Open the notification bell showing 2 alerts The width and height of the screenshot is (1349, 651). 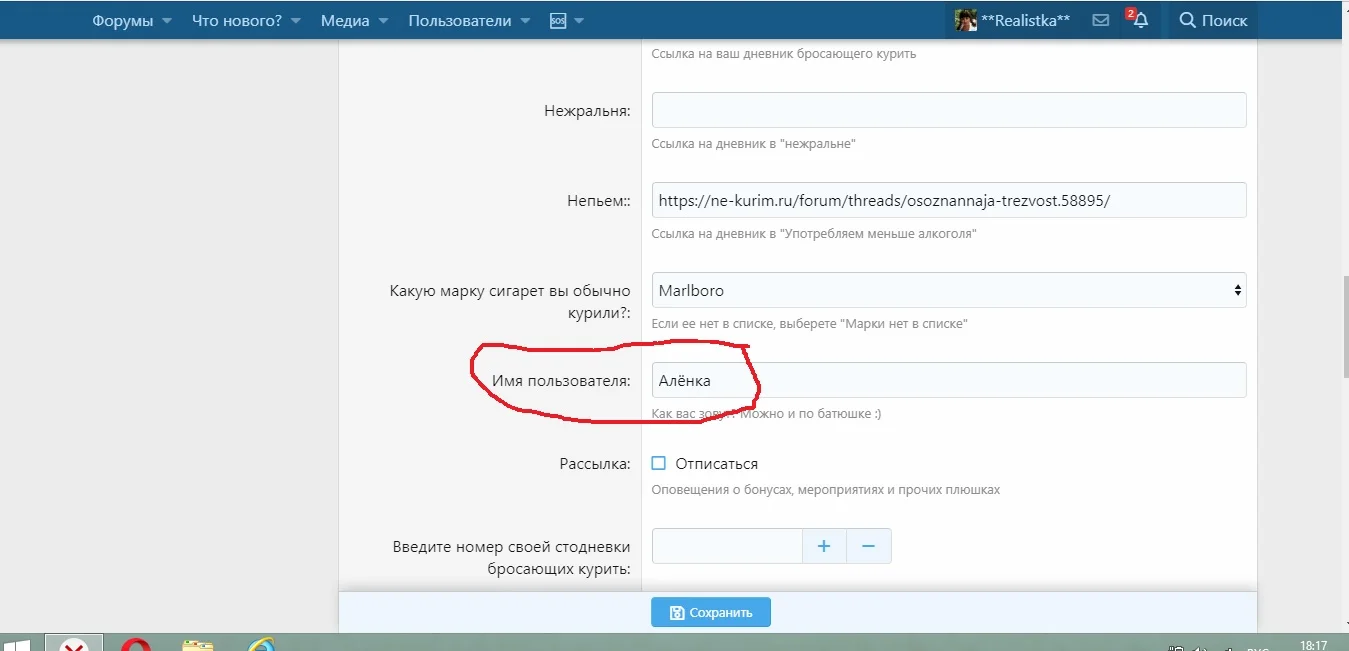tap(1140, 19)
